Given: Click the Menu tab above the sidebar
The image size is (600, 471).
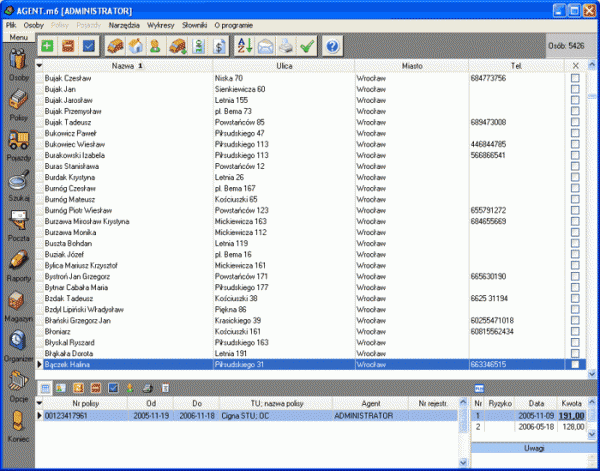Looking at the screenshot, I should click(x=18, y=37).
